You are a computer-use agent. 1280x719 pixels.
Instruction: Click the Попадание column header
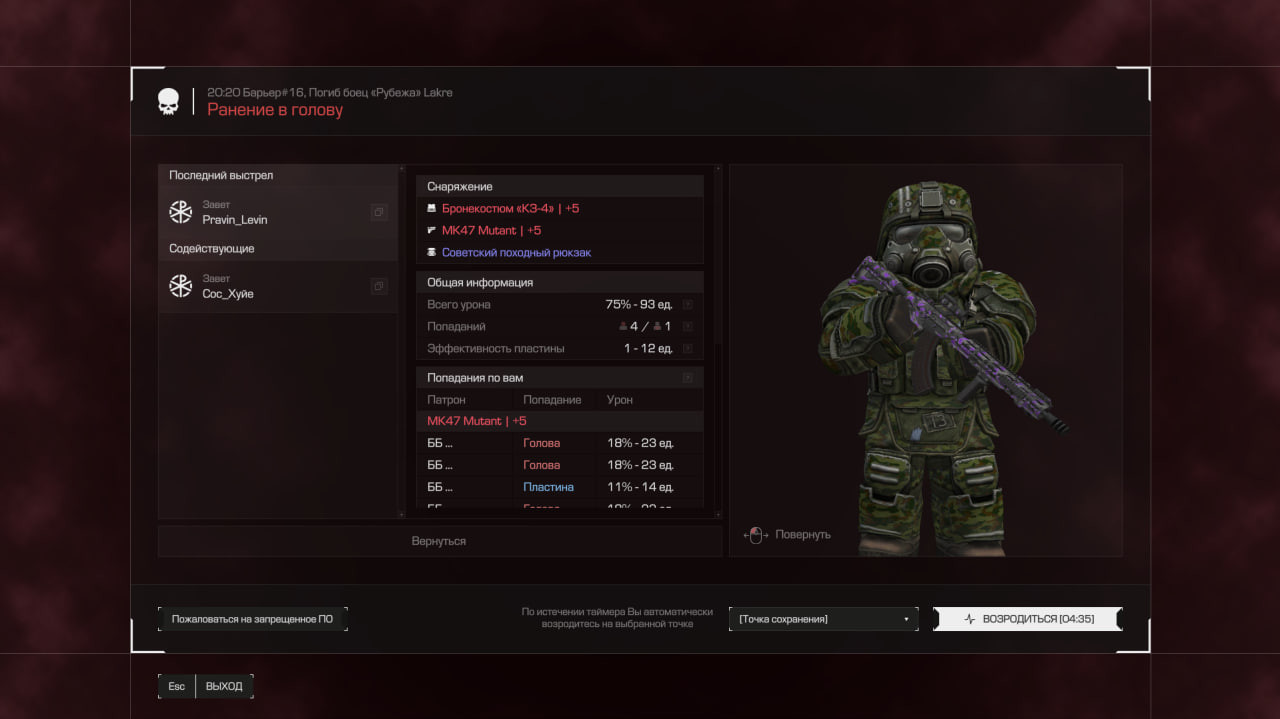coord(552,400)
